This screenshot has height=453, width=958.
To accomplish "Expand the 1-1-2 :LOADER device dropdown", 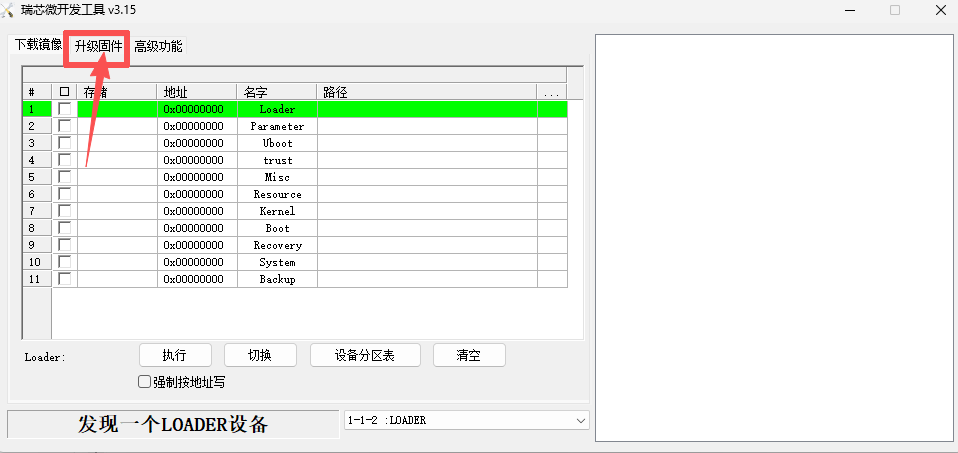I will coord(580,420).
